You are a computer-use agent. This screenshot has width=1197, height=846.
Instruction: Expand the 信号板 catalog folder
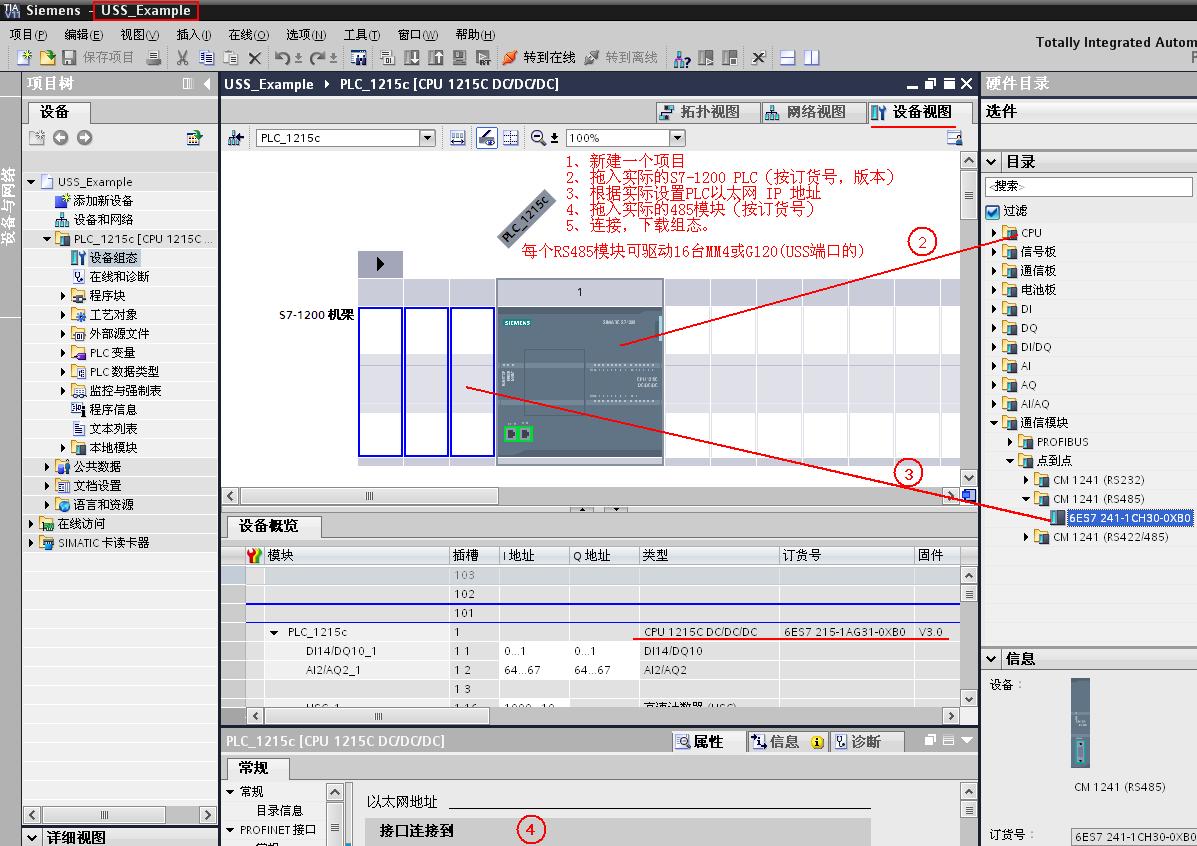994,251
